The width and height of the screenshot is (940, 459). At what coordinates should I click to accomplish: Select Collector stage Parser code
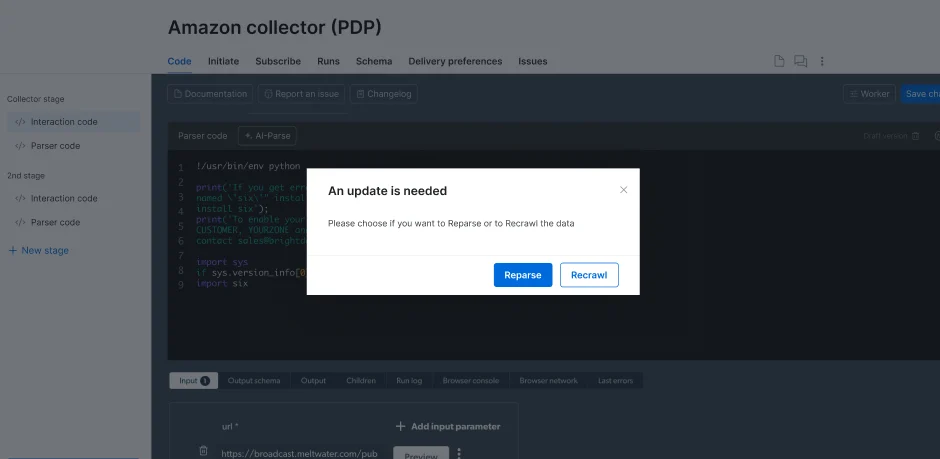point(74,146)
